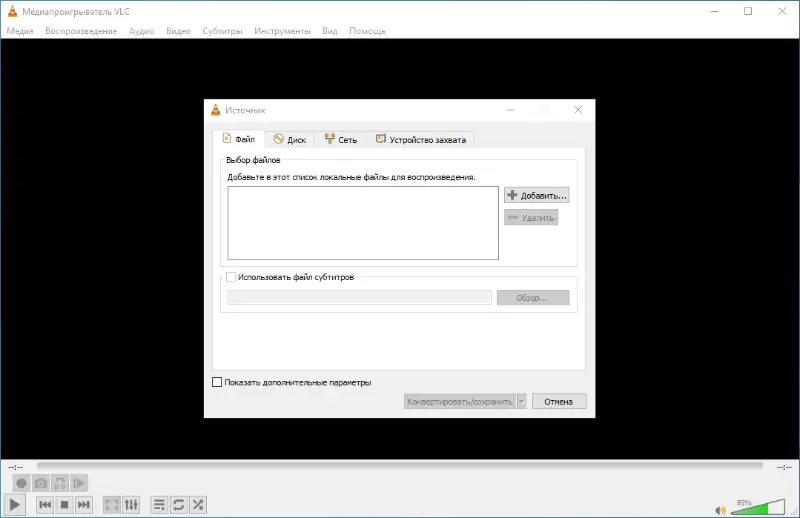Click the previous track button

tap(45, 505)
